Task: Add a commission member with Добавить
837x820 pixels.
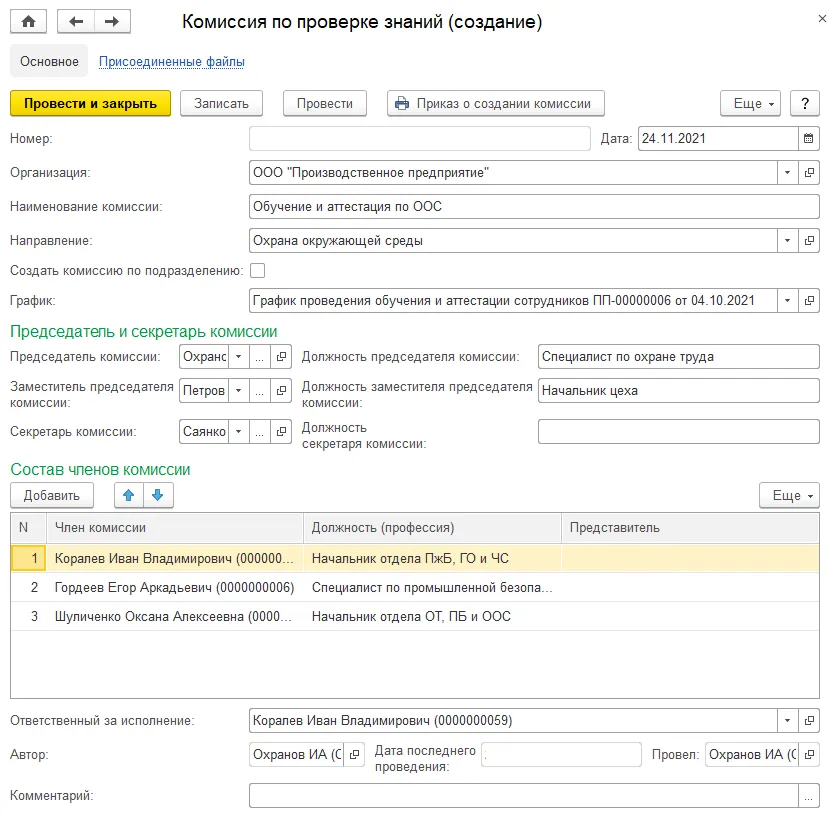Action: 52,495
